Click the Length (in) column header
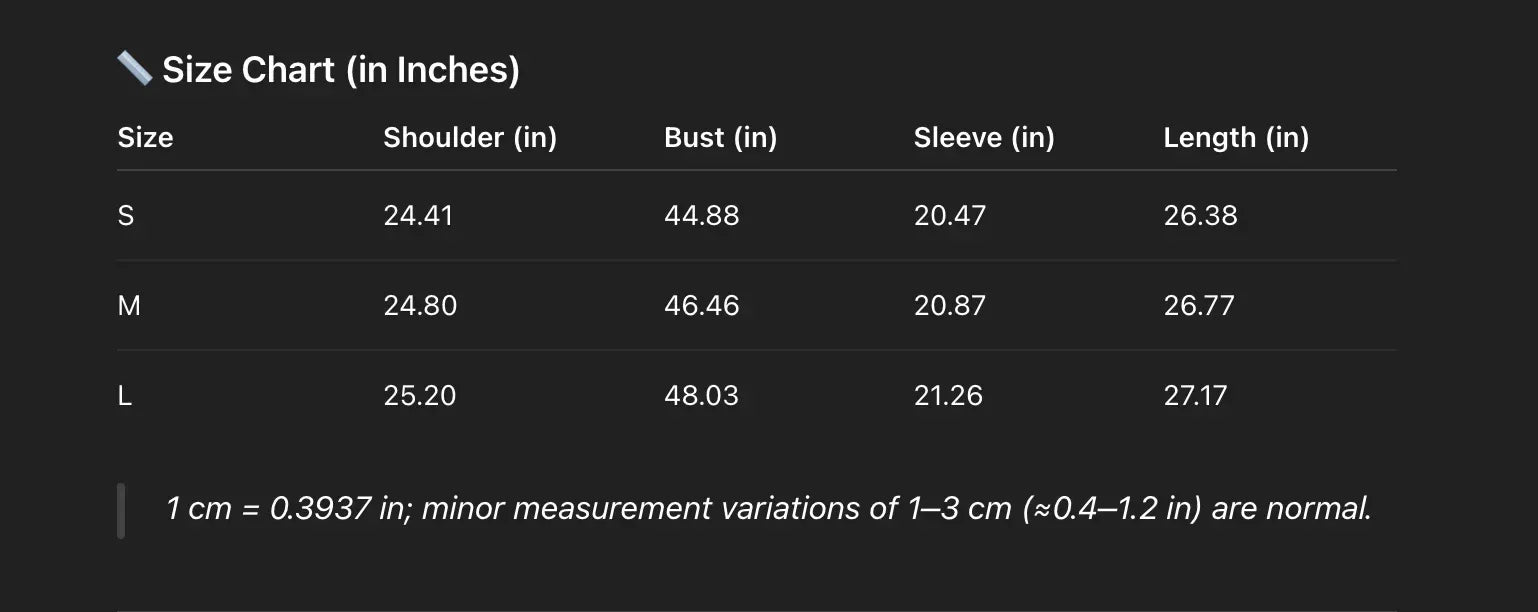Viewport: 1538px width, 612px height. [1236, 137]
